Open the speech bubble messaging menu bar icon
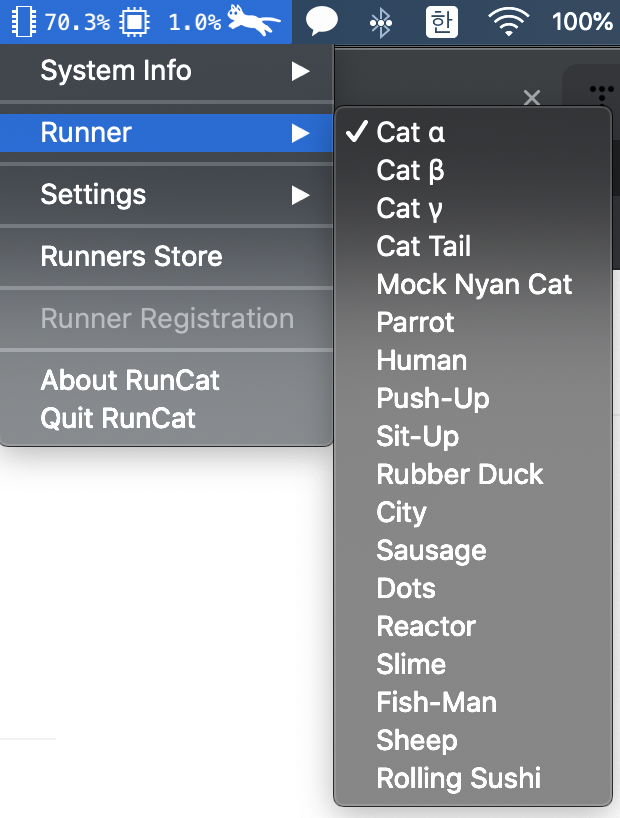This screenshot has width=620, height=818. 321,21
